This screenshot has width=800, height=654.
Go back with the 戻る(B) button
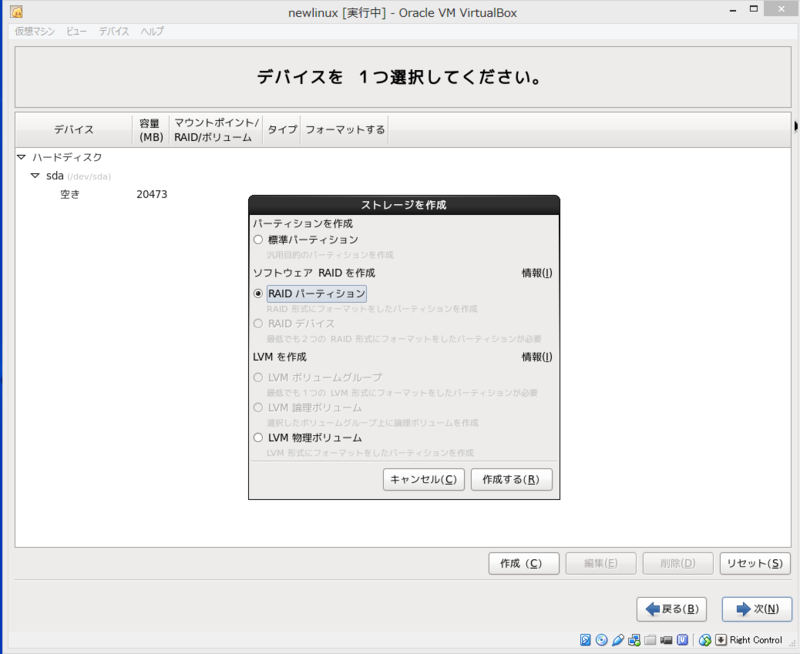(671, 609)
